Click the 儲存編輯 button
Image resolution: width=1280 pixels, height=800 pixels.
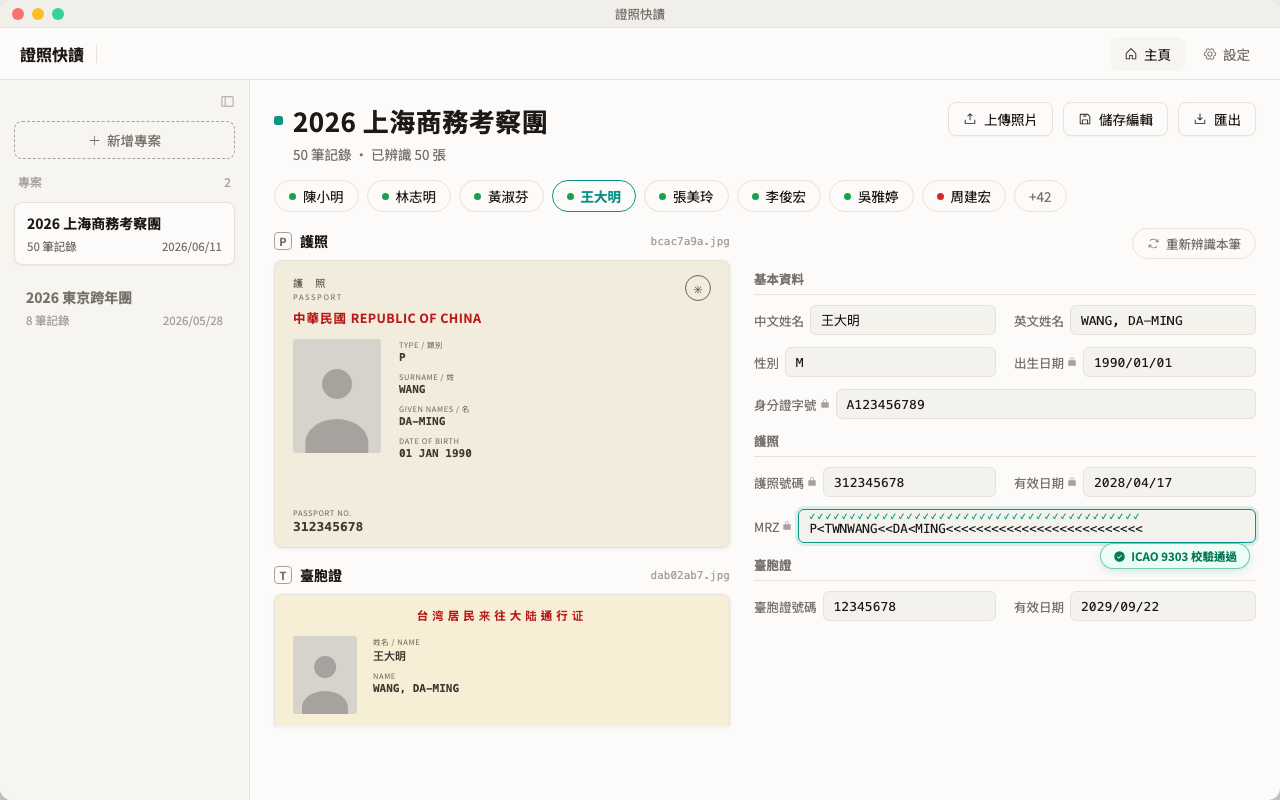(1115, 119)
